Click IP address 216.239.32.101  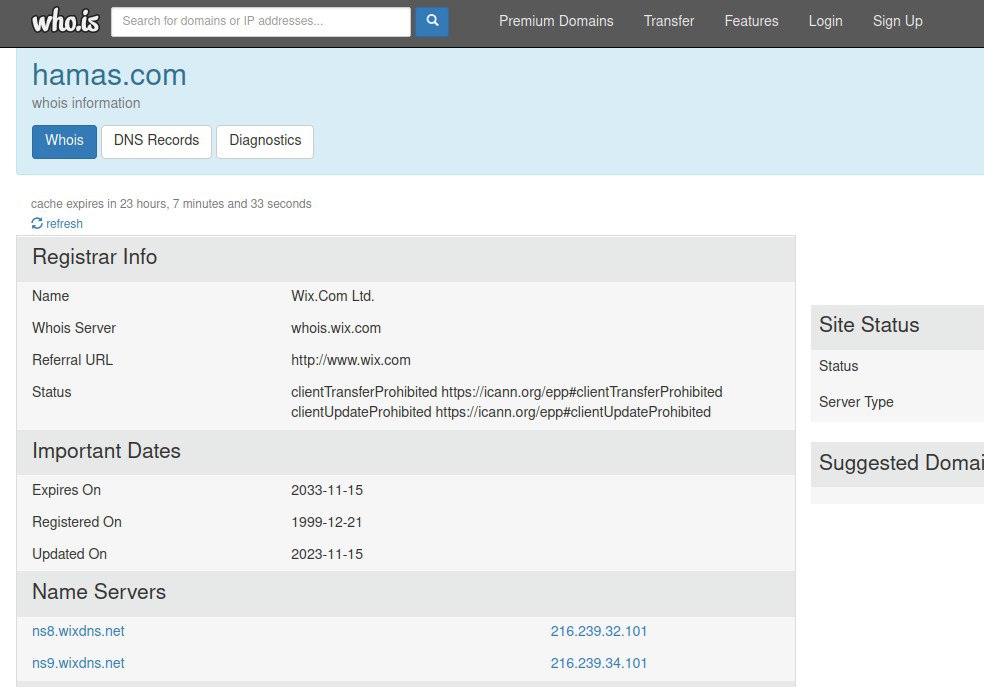pos(599,631)
